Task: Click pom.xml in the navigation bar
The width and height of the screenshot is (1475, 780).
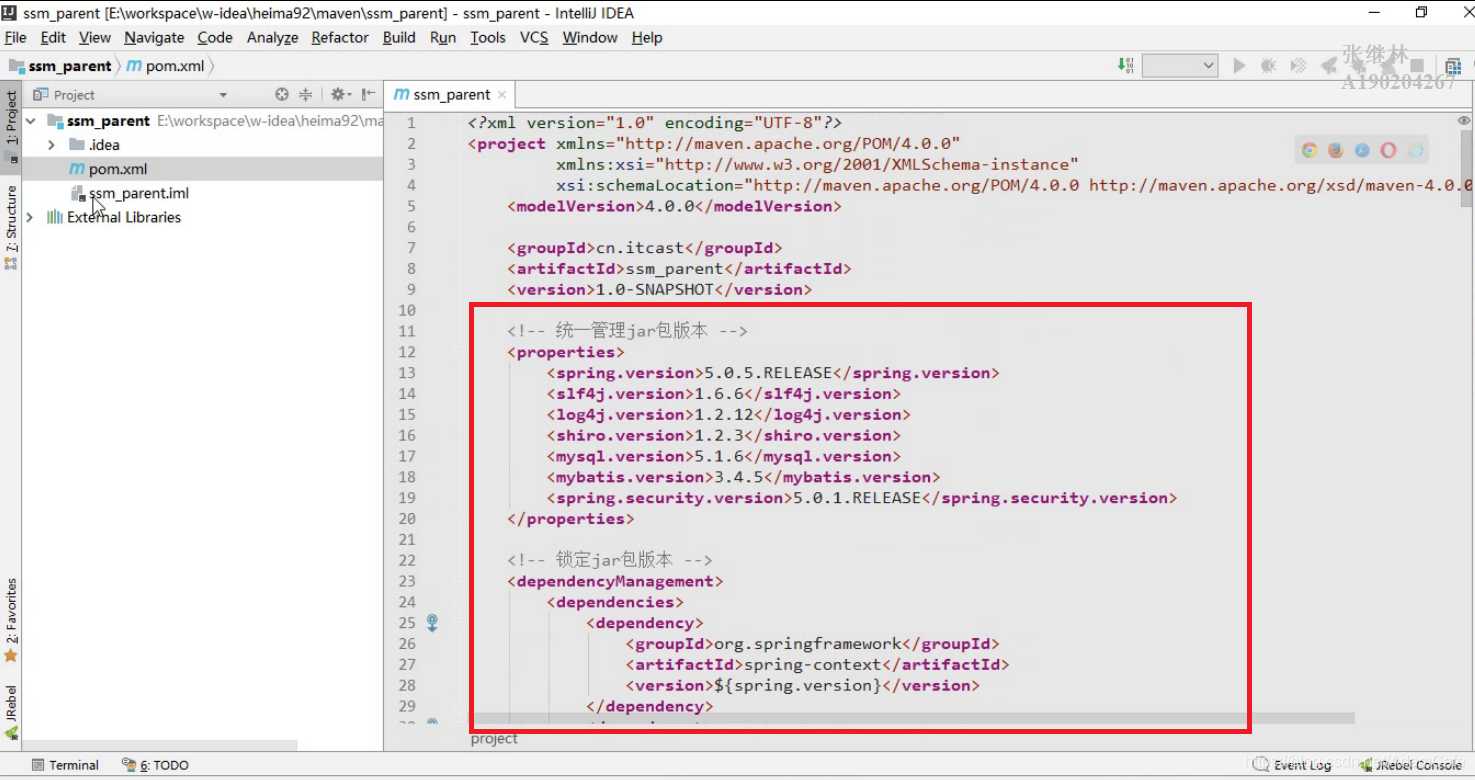Action: click(x=166, y=66)
